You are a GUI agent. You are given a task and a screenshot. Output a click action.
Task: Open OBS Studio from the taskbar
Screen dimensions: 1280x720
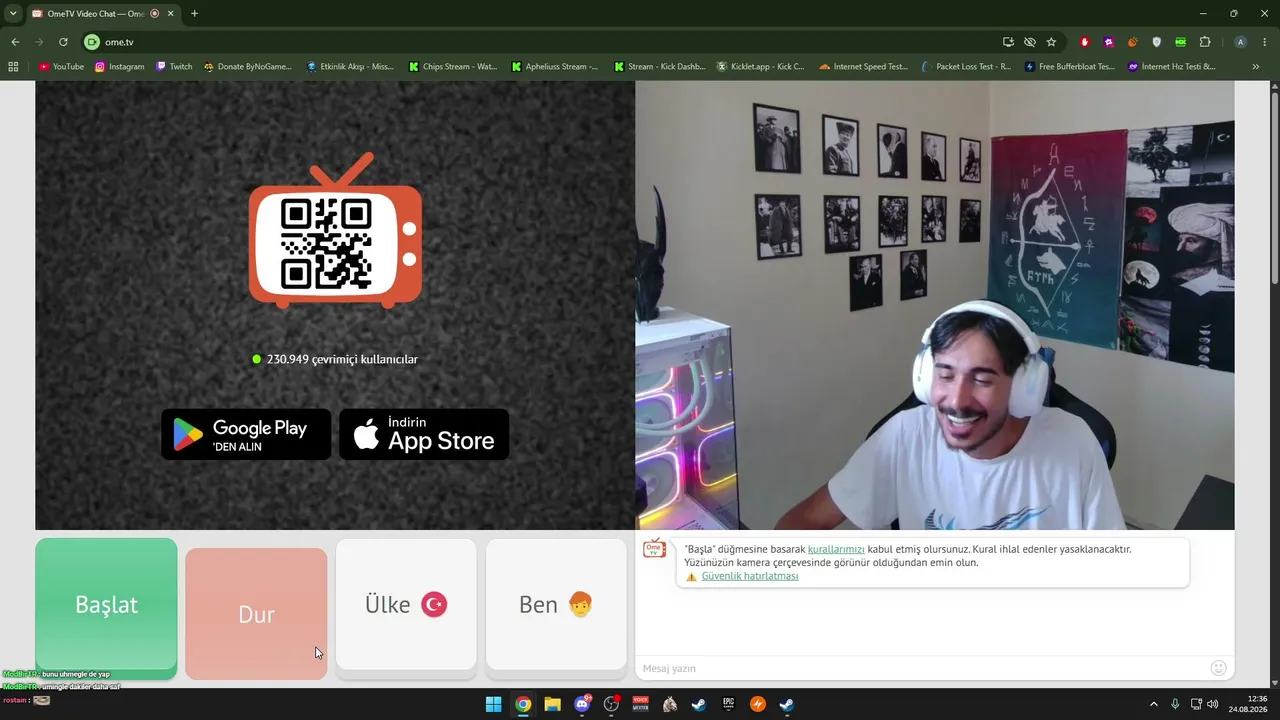[x=611, y=704]
